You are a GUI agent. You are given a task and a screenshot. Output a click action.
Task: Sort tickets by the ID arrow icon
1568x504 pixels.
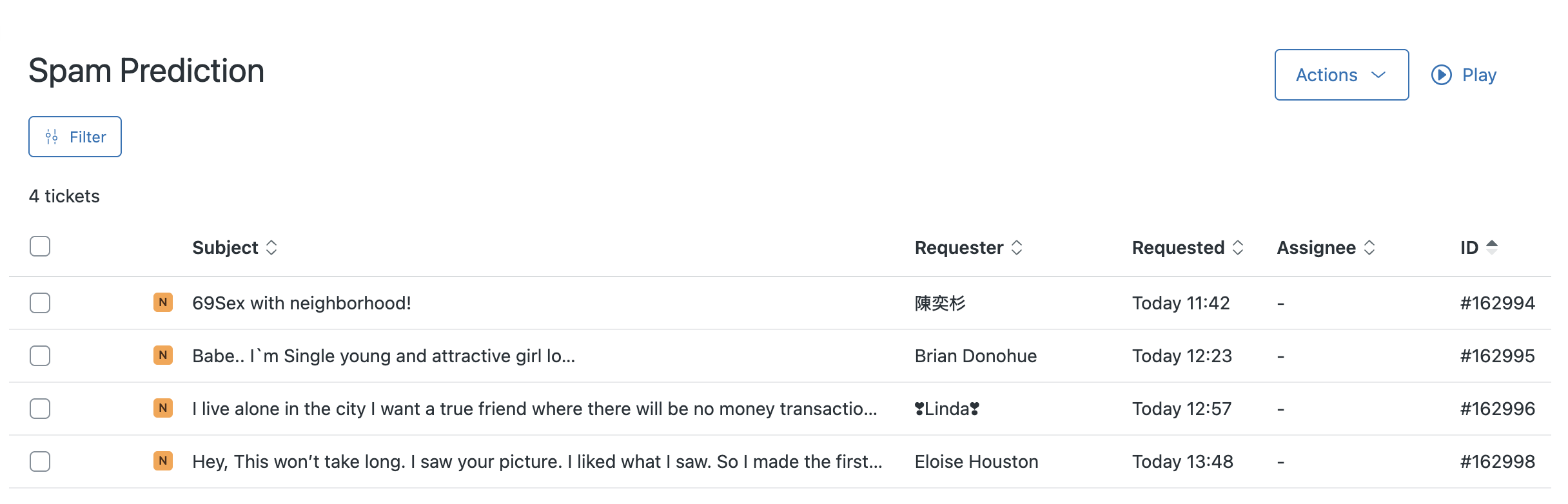[1492, 247]
